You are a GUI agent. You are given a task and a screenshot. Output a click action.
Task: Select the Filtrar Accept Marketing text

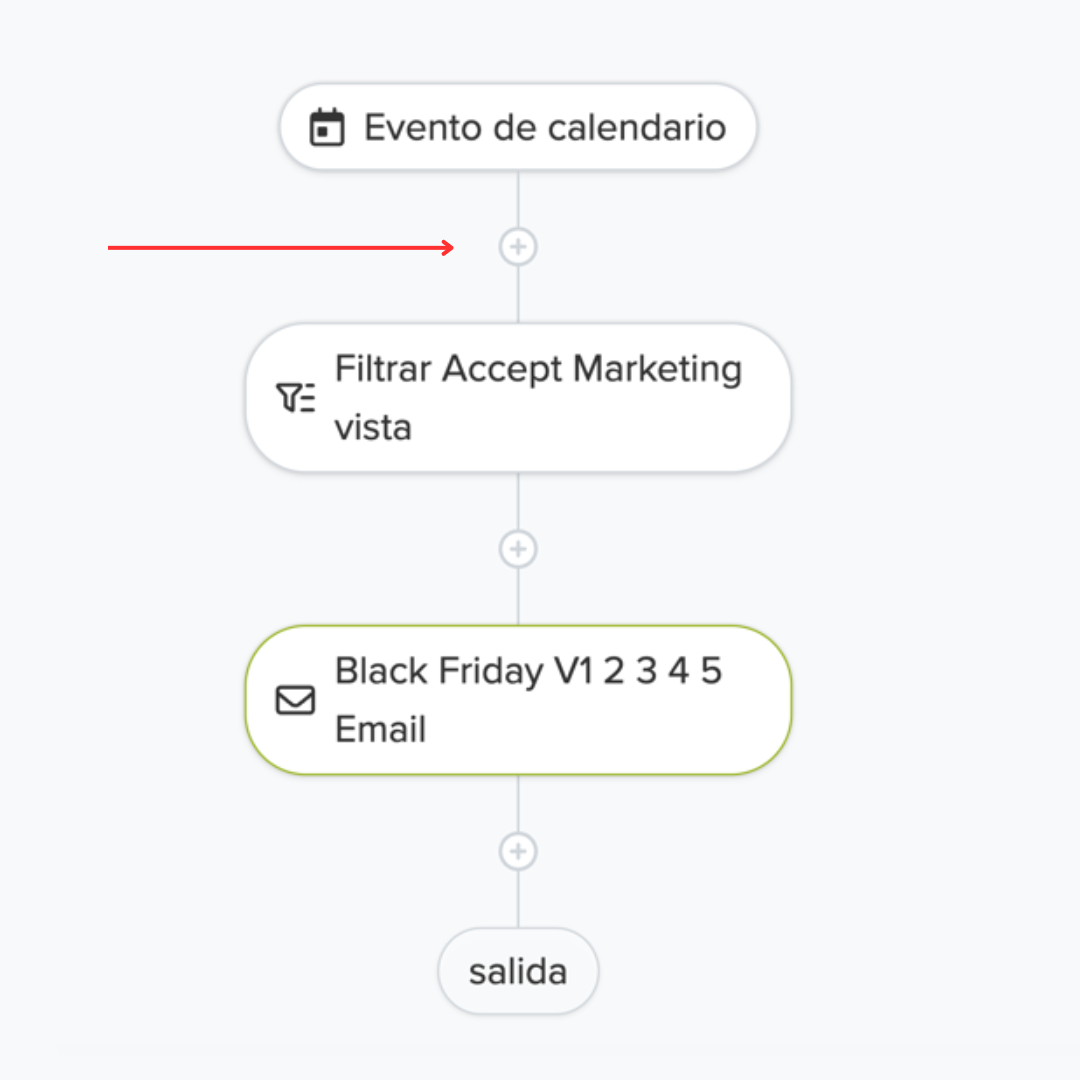538,369
